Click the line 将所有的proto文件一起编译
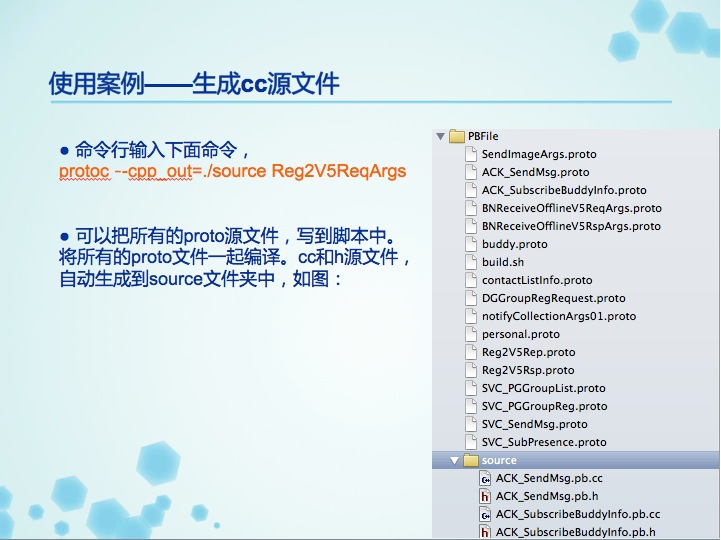Image resolution: width=721 pixels, height=540 pixels. coord(234,257)
